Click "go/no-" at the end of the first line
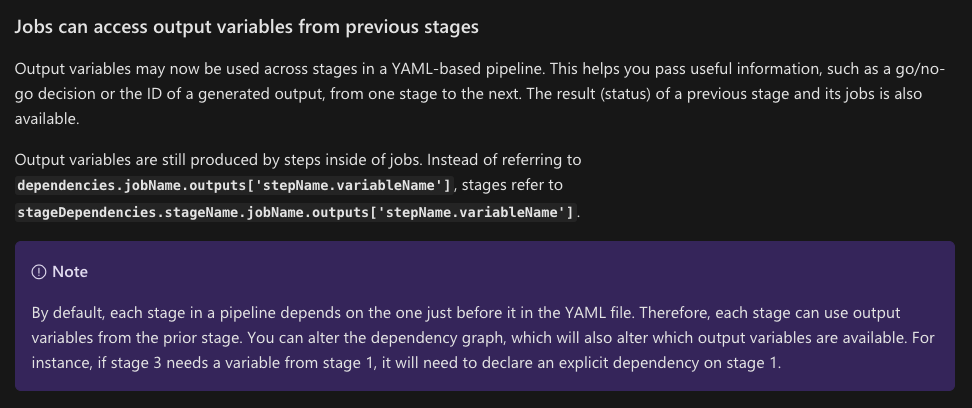Image resolution: width=972 pixels, height=408 pixels. (920, 69)
